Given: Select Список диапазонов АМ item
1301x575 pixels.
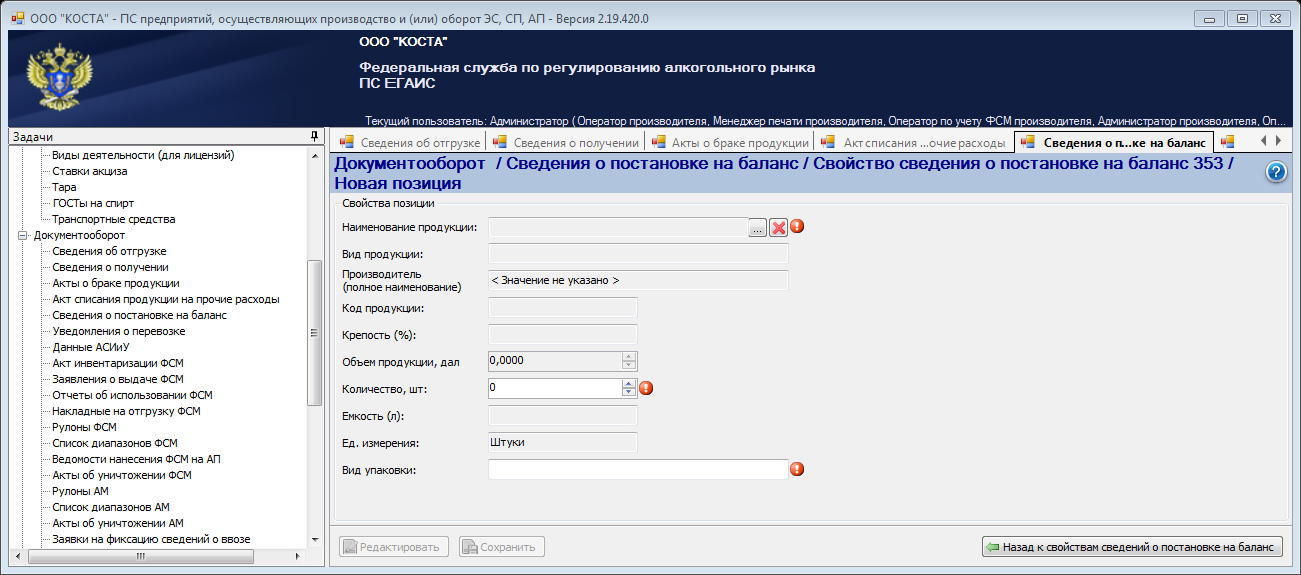Looking at the screenshot, I should pos(110,507).
